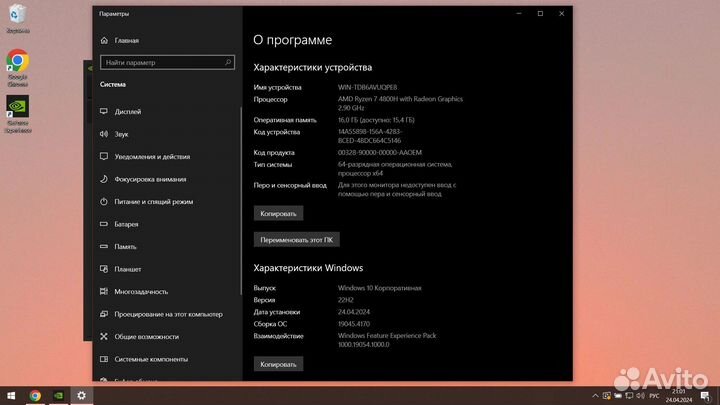Click the Settings gear in the taskbar
The width and height of the screenshot is (720, 405).
(81, 395)
